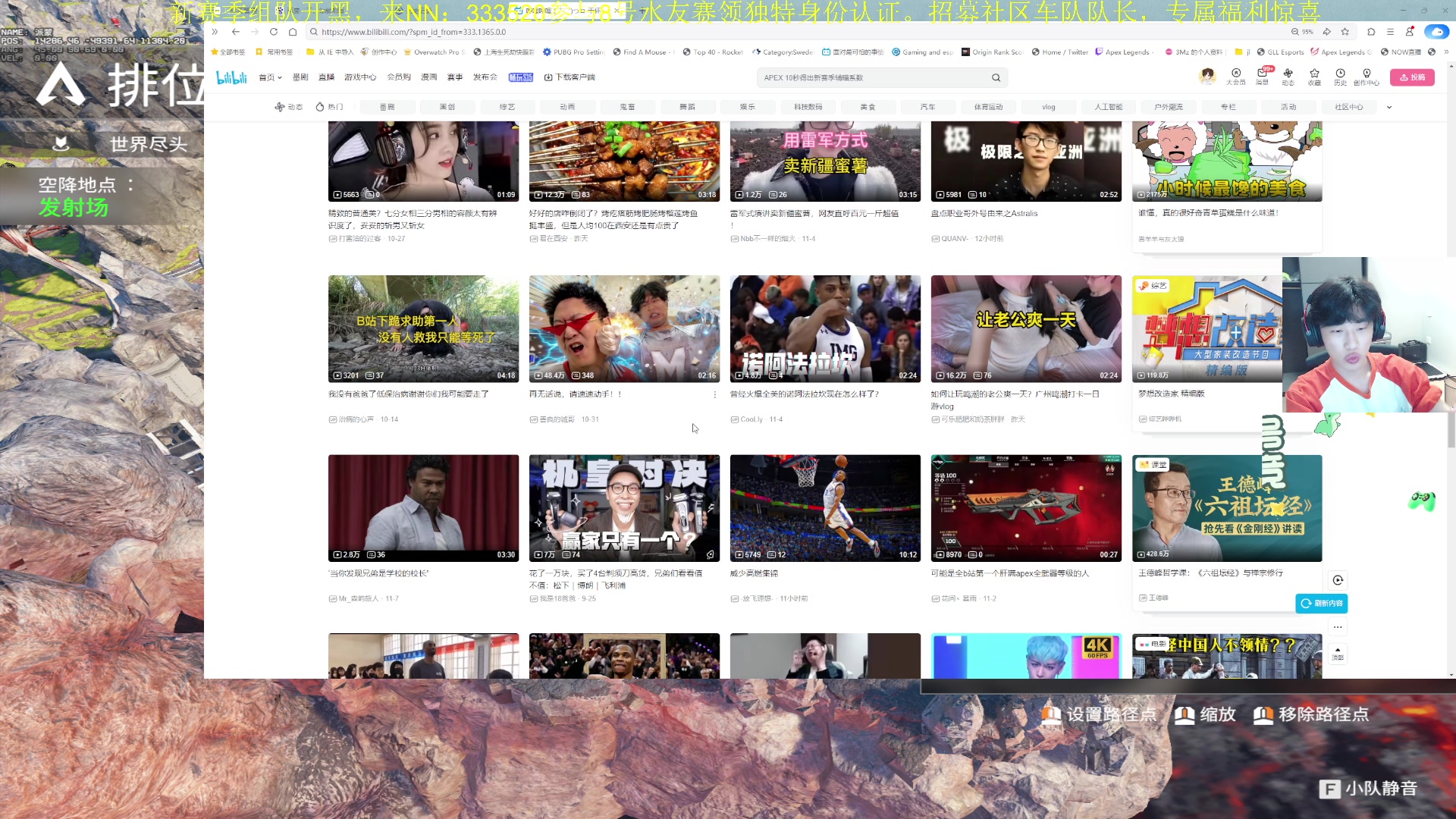Open the 机皇对决 shaver video thumbnail

click(624, 508)
